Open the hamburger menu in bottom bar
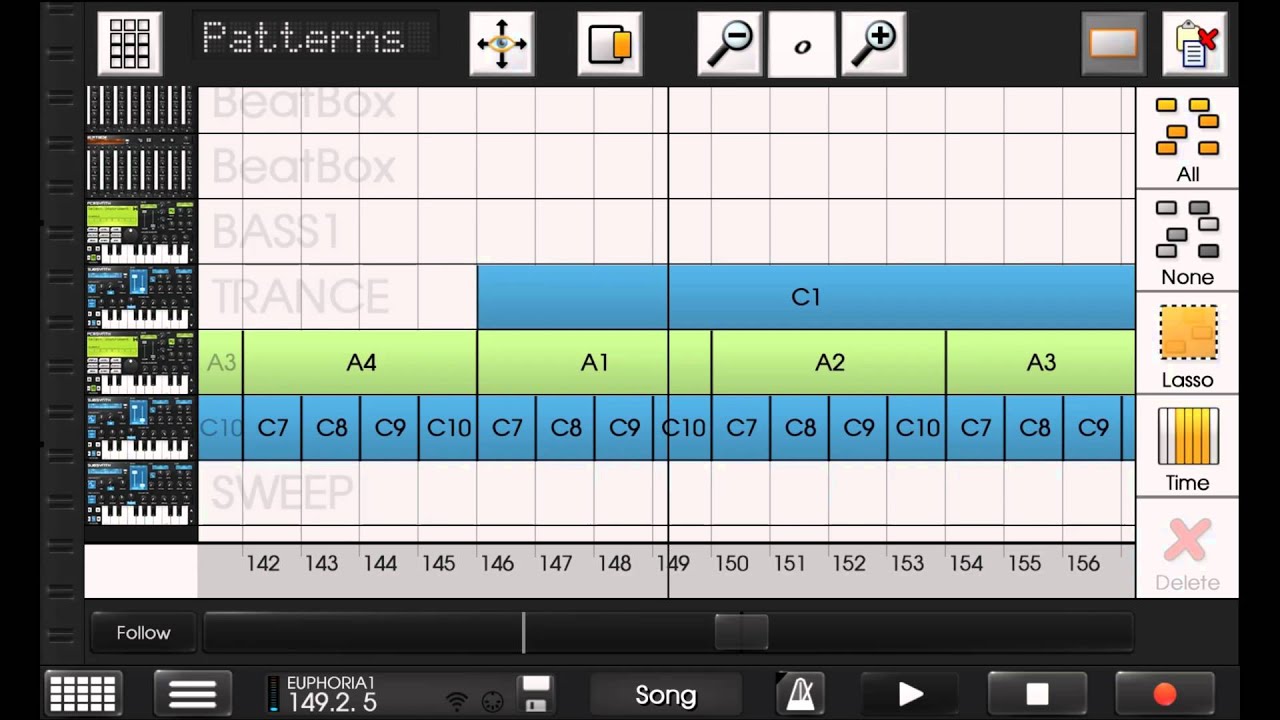1280x720 pixels. [x=192, y=694]
